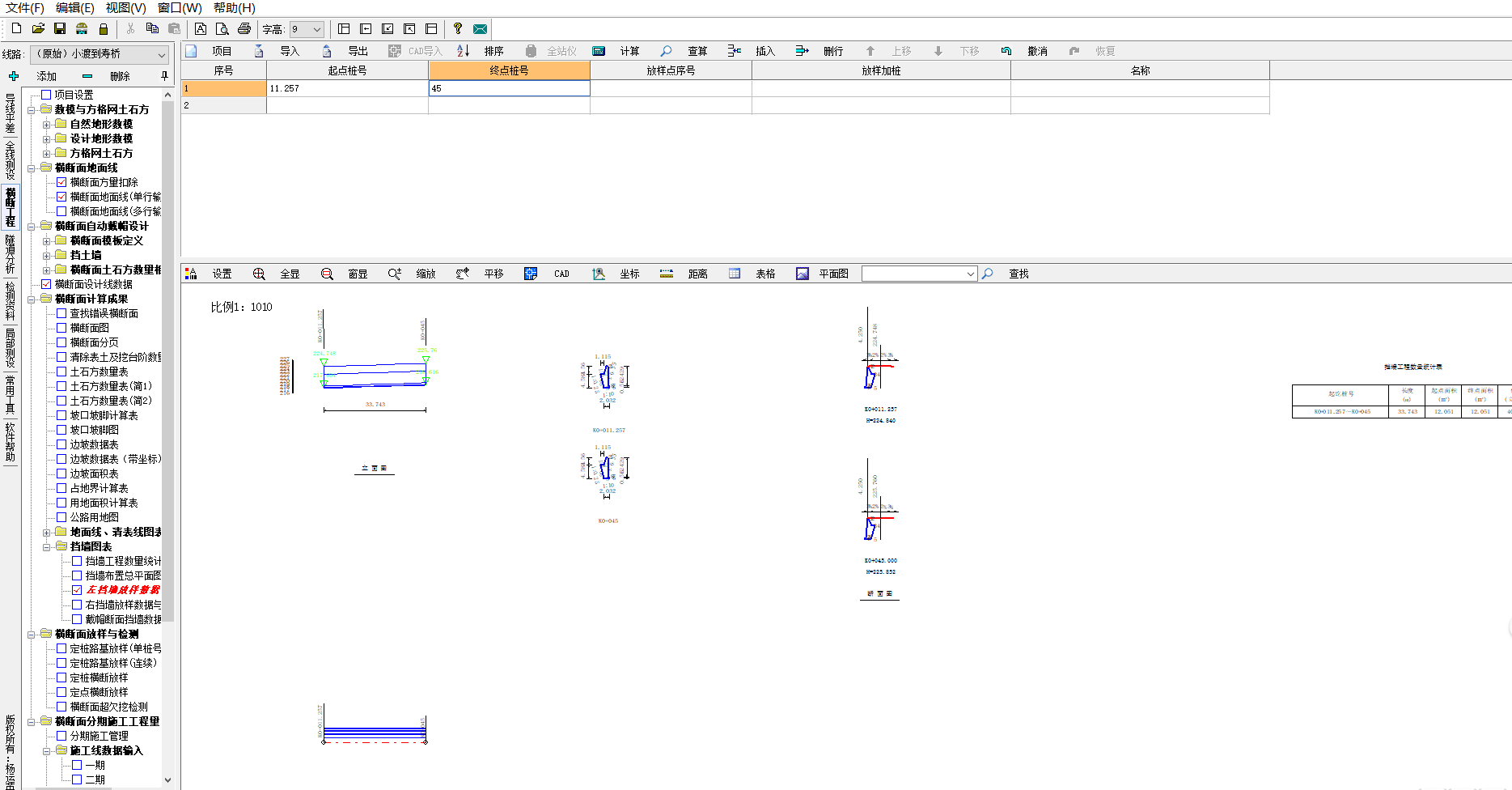Click 缩放 zoom scale icon

point(395,274)
